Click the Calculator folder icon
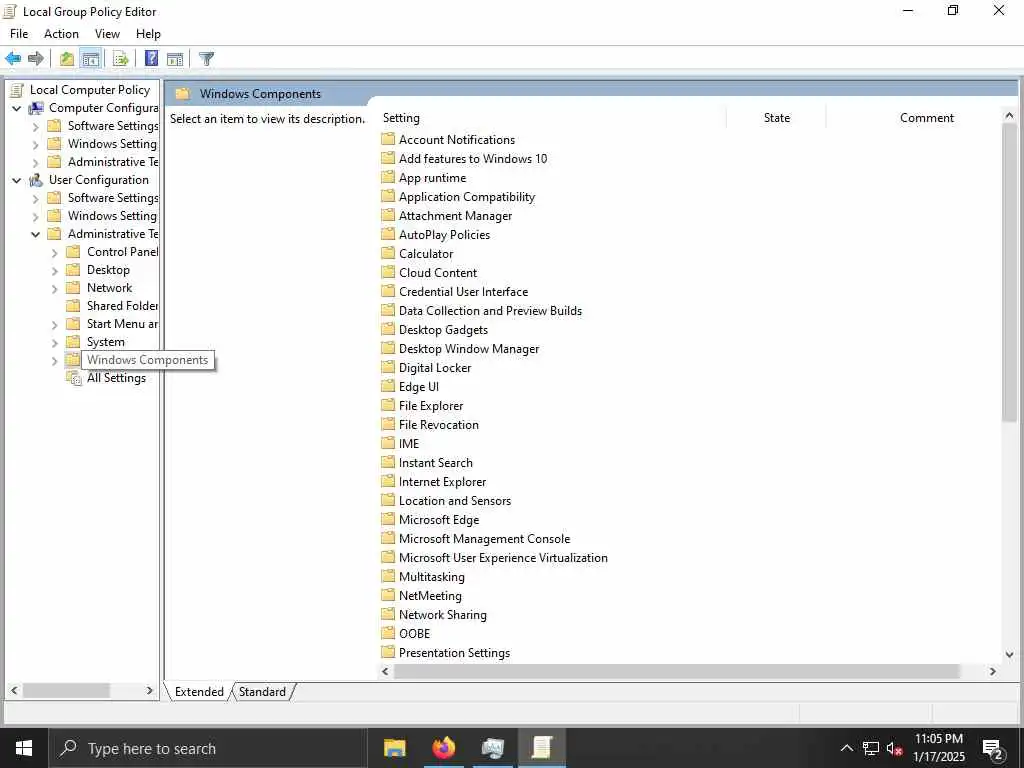This screenshot has height=768, width=1024. click(388, 253)
